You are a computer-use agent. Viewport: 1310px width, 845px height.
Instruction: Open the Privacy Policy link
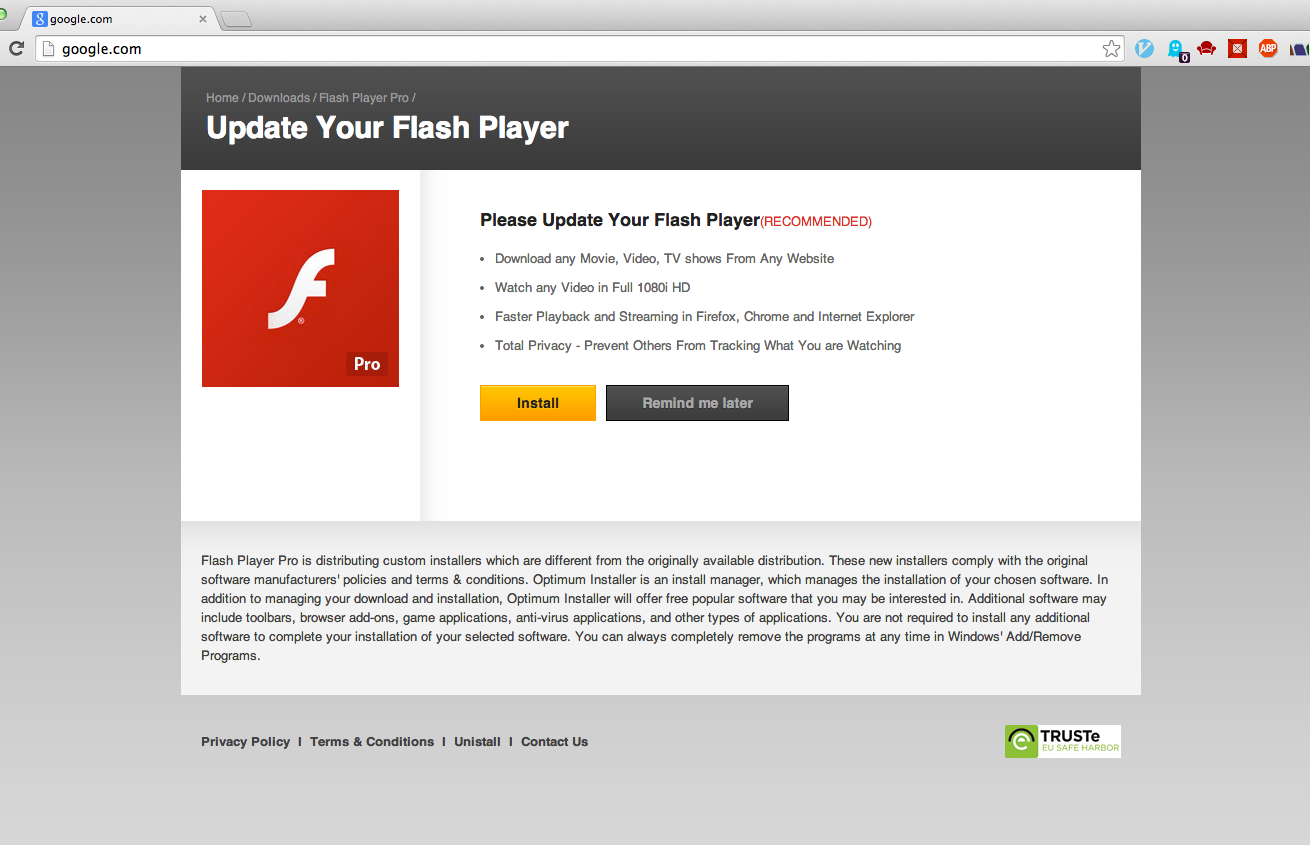(245, 742)
